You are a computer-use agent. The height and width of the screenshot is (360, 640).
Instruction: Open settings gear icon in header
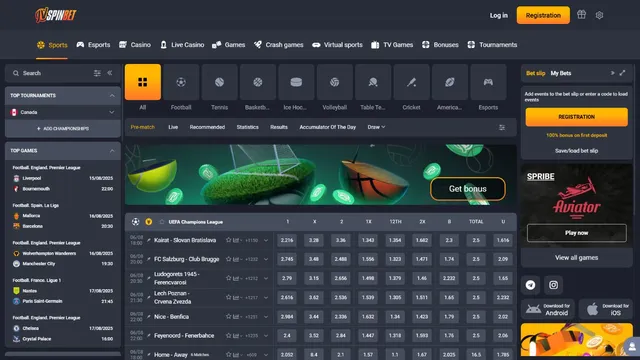click(599, 15)
